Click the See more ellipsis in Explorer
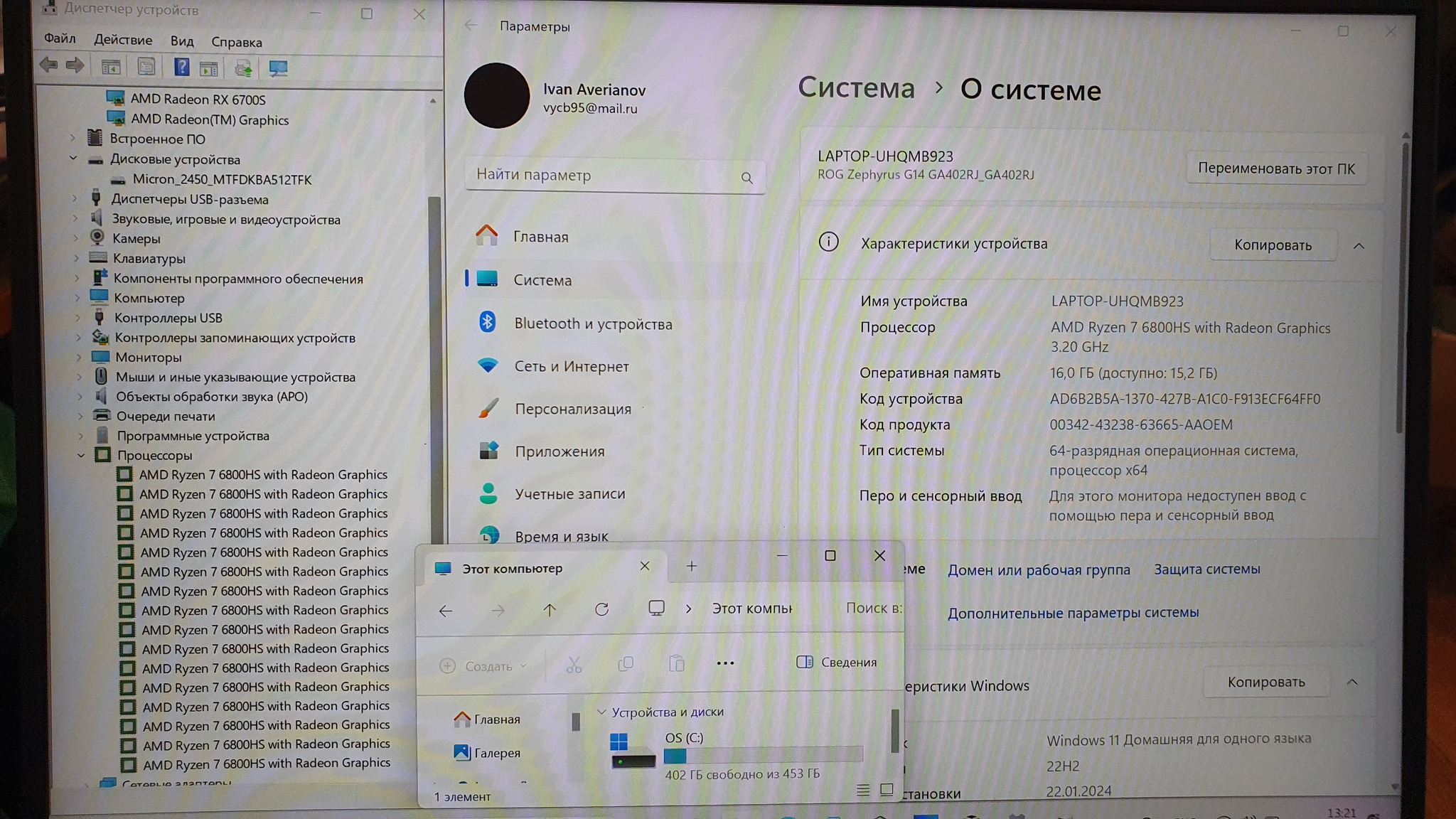 point(725,663)
